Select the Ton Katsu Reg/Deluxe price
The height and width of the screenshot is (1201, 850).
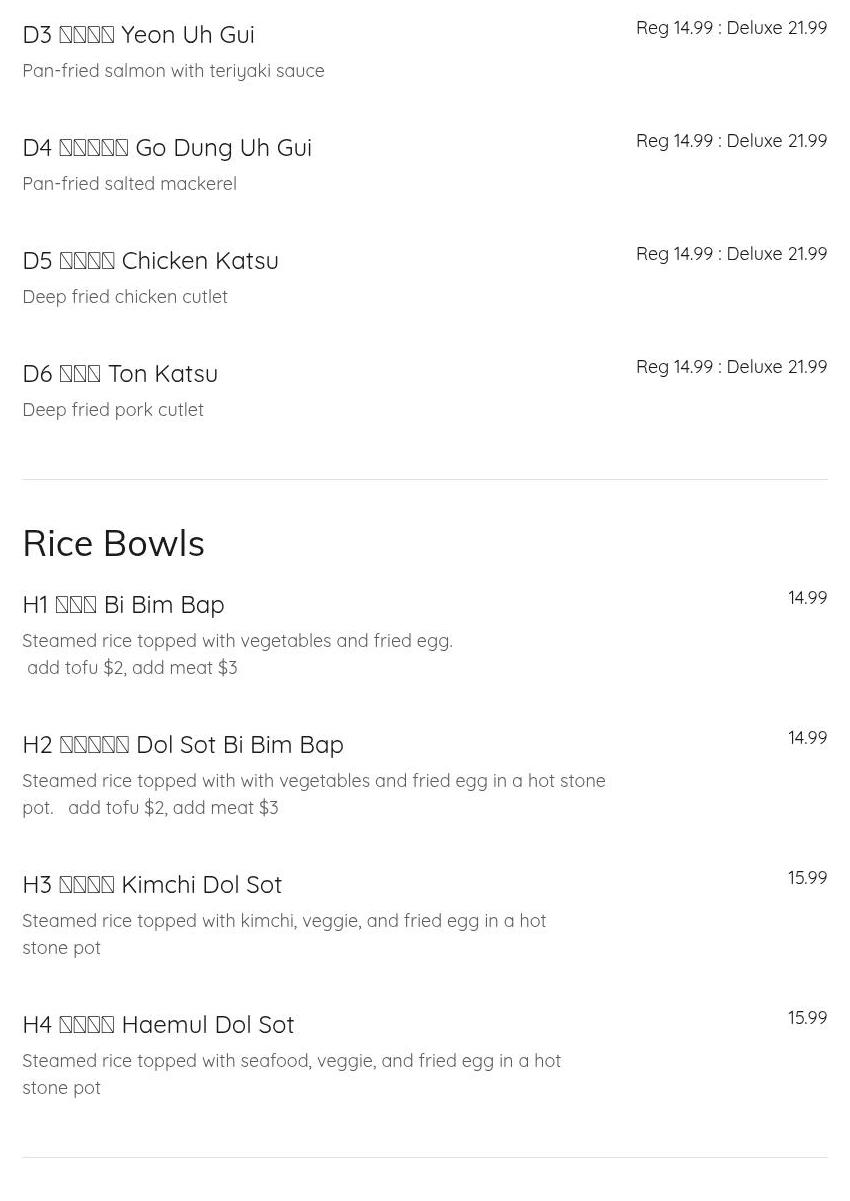pos(731,367)
